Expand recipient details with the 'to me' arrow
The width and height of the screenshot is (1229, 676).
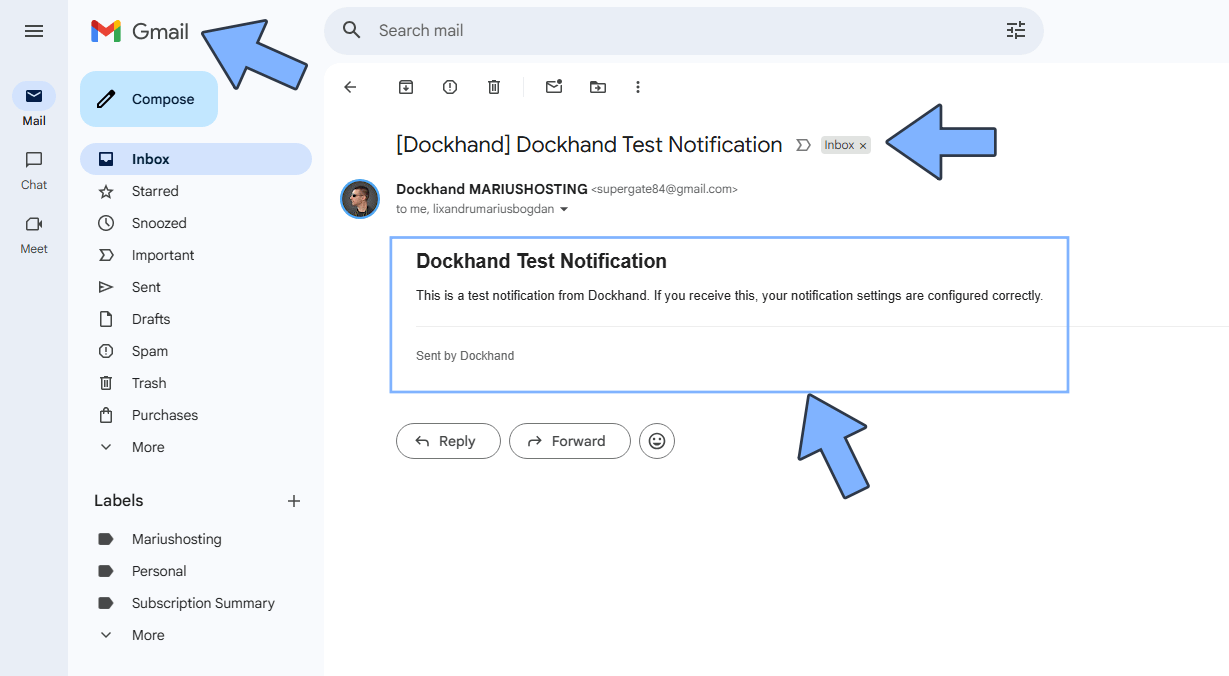tap(564, 209)
